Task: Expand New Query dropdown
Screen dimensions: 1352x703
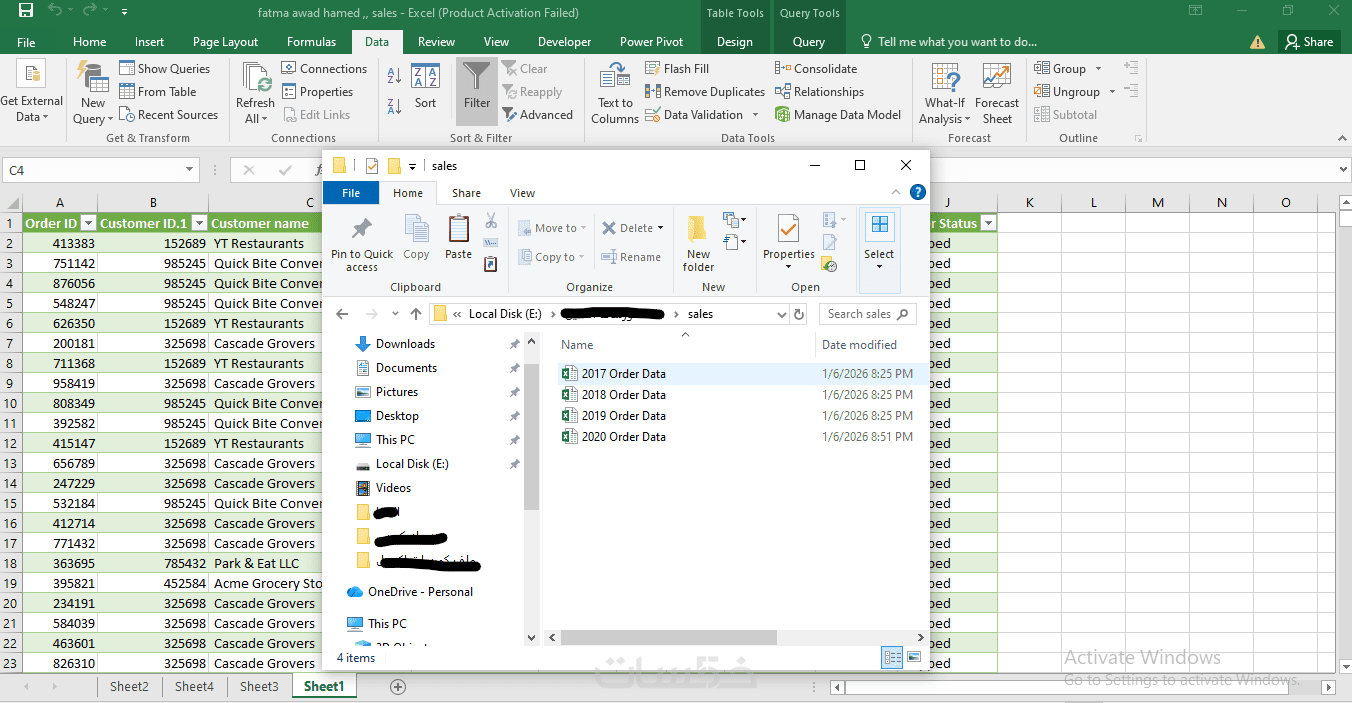Action: point(92,112)
